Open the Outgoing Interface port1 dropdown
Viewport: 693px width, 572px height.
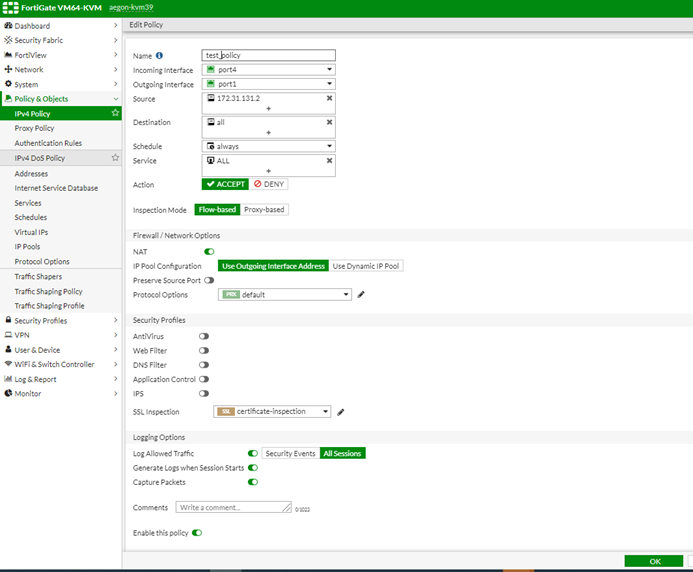coord(269,84)
